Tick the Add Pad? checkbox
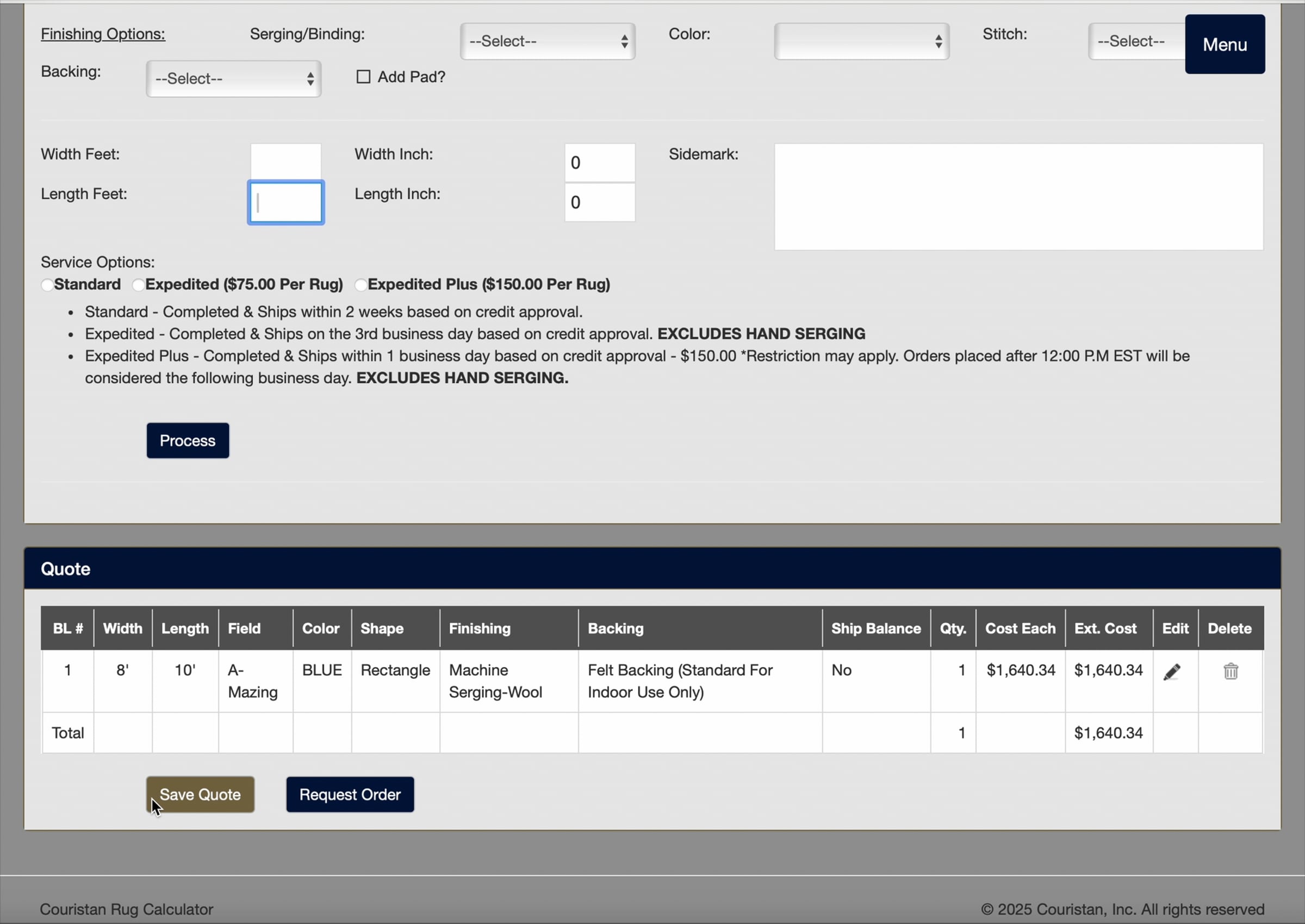Image resolution: width=1305 pixels, height=924 pixels. point(363,77)
